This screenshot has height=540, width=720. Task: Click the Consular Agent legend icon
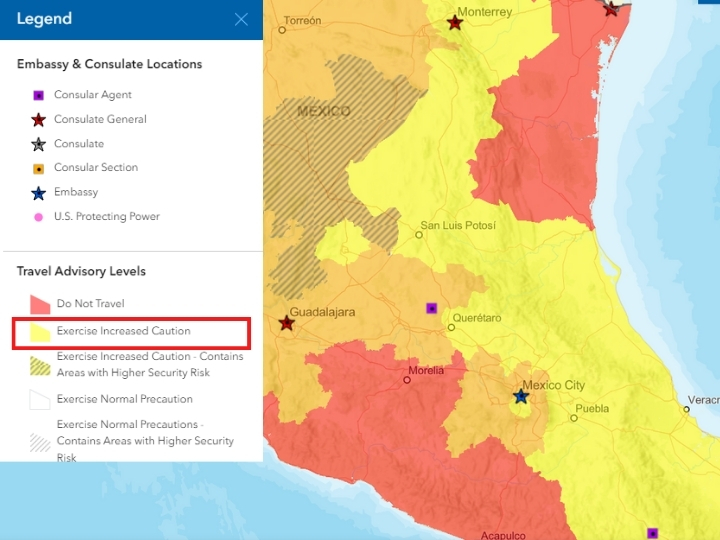39,95
